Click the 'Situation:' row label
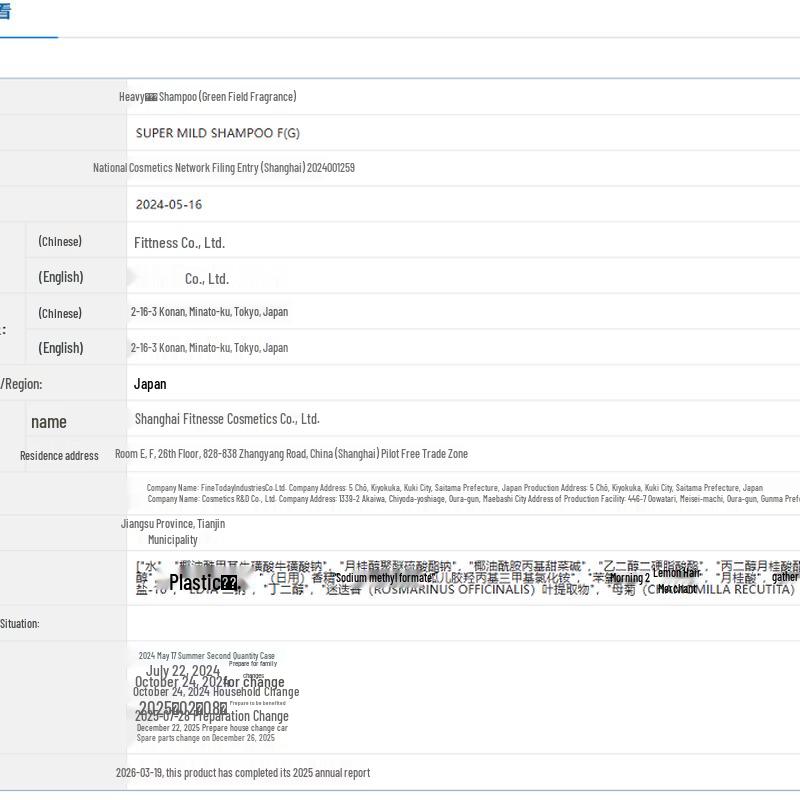The width and height of the screenshot is (800, 800). 20,623
